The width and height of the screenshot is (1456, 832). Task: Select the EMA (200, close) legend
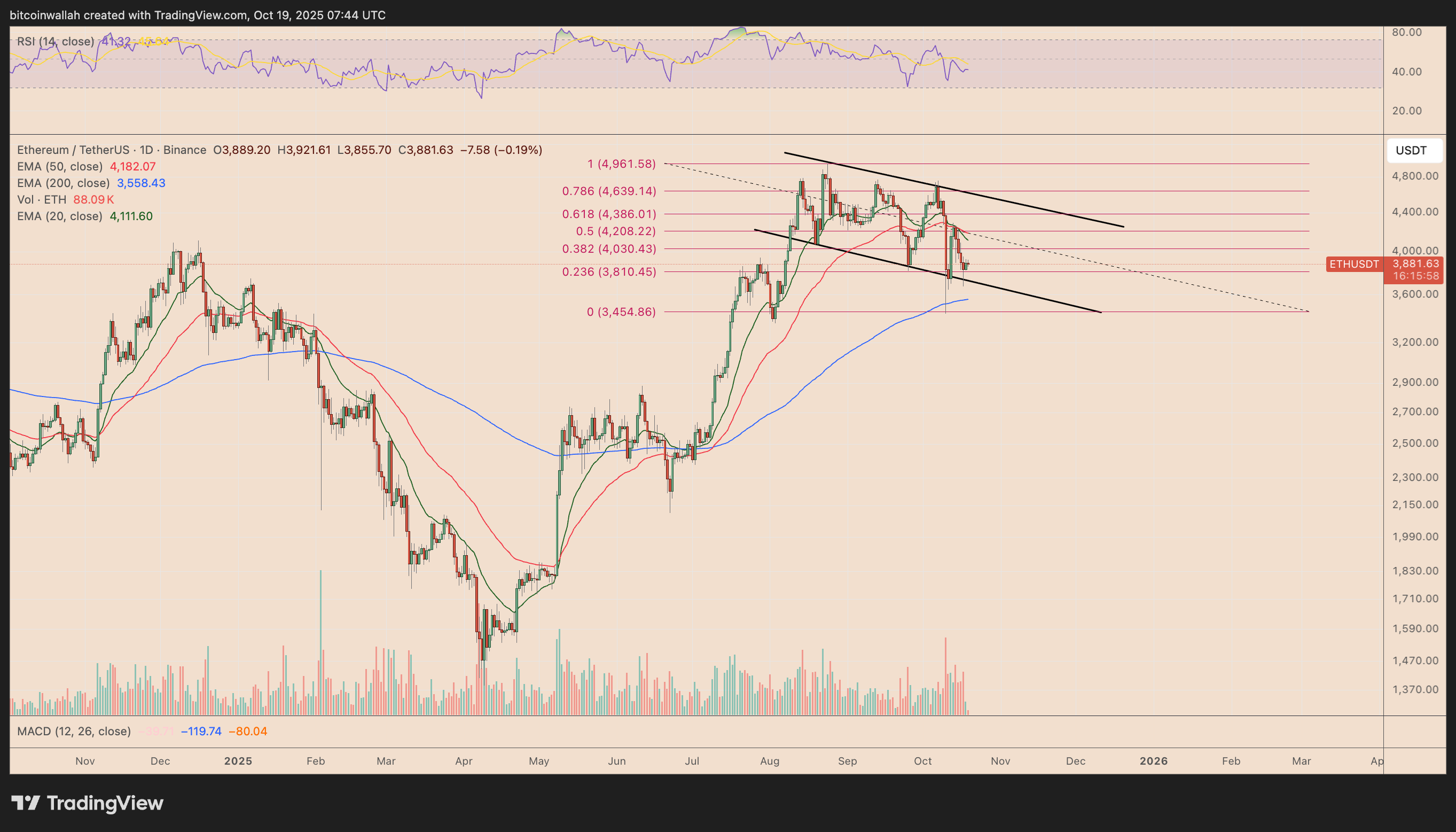63,183
